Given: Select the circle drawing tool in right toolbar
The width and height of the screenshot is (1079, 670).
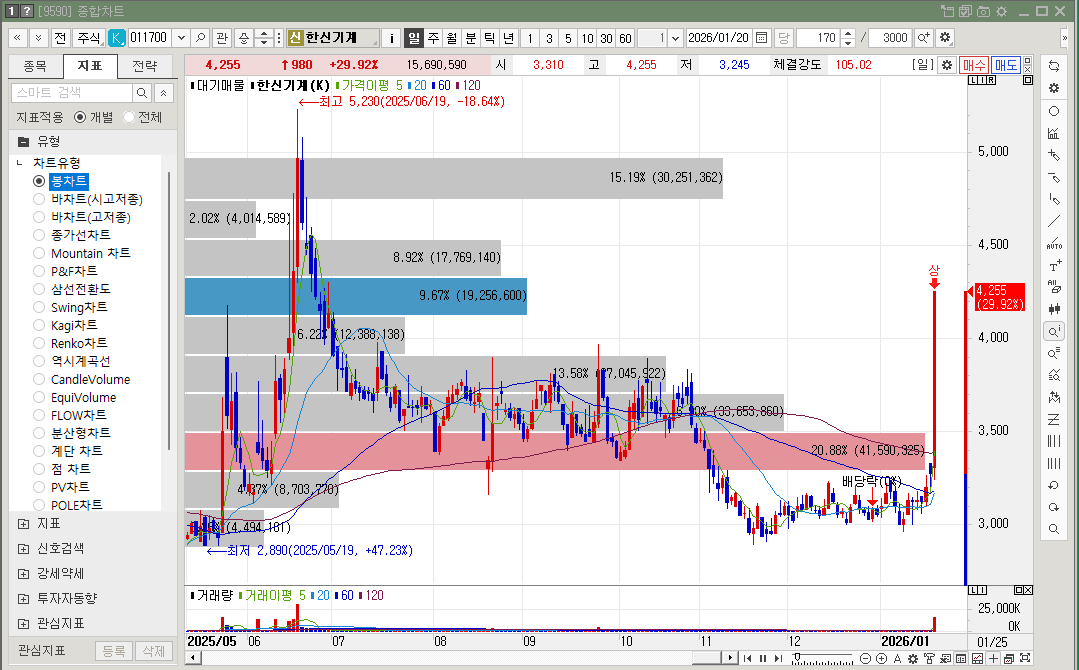Looking at the screenshot, I should [x=1054, y=111].
